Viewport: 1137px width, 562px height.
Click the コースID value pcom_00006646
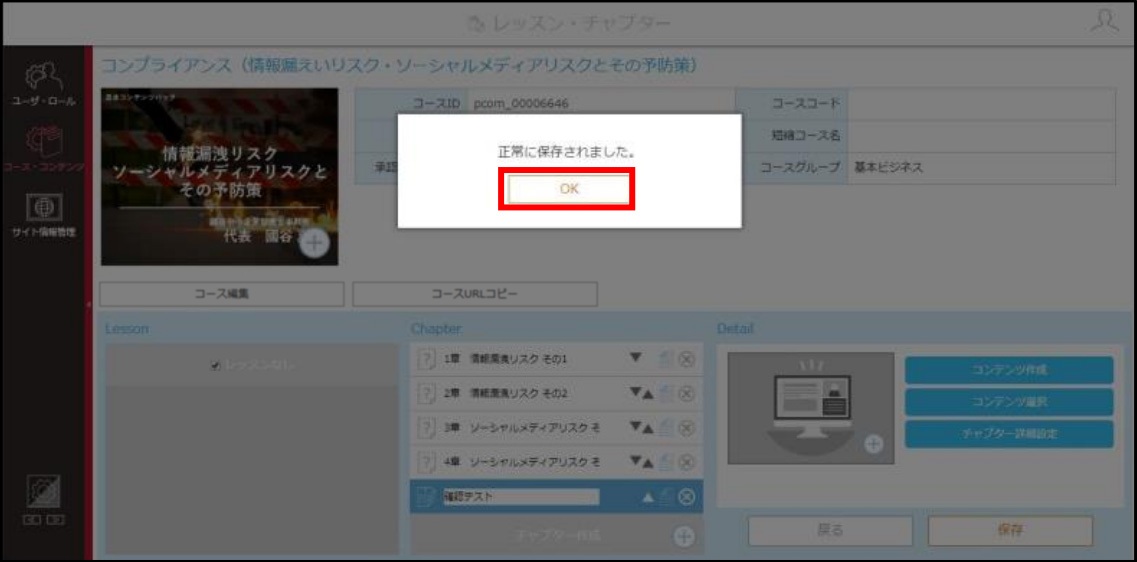521,104
